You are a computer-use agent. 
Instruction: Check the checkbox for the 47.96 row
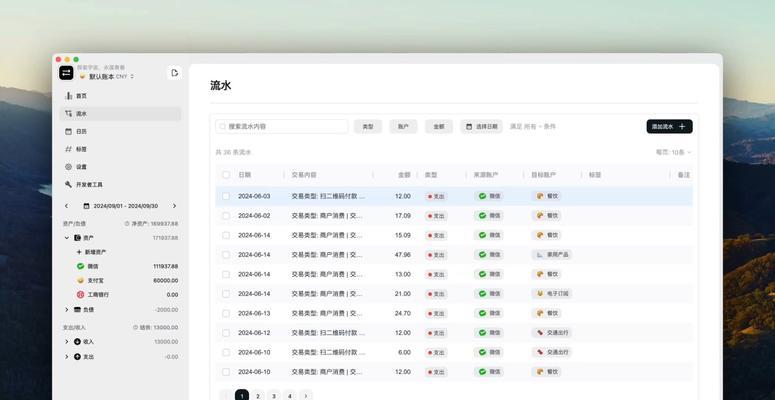click(x=226, y=255)
